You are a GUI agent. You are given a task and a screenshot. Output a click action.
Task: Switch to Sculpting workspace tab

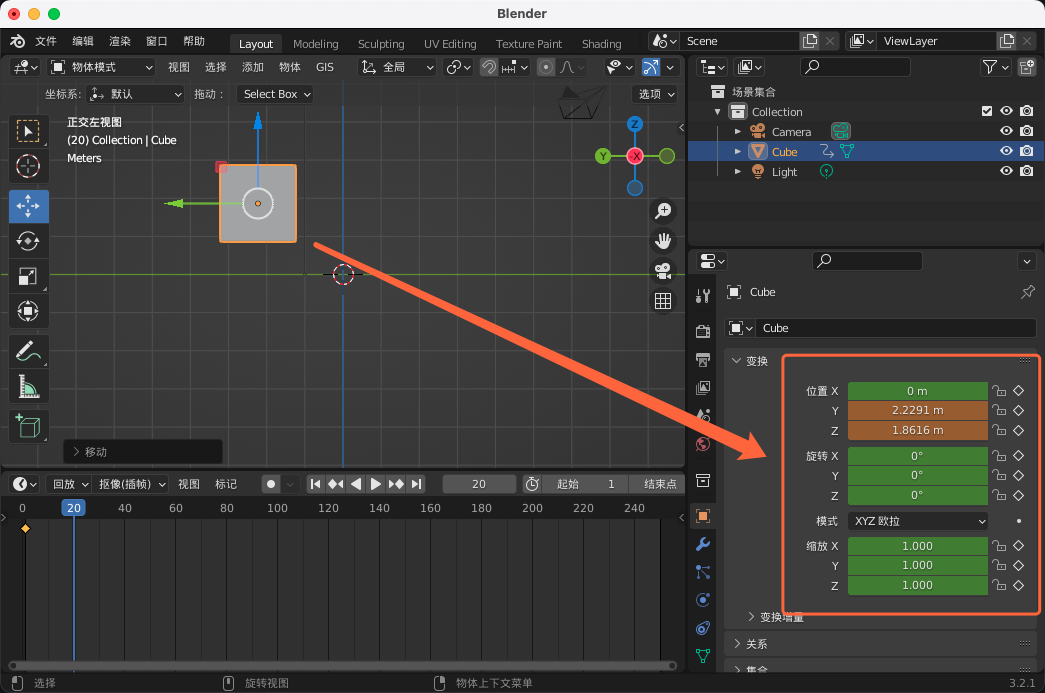(x=381, y=44)
